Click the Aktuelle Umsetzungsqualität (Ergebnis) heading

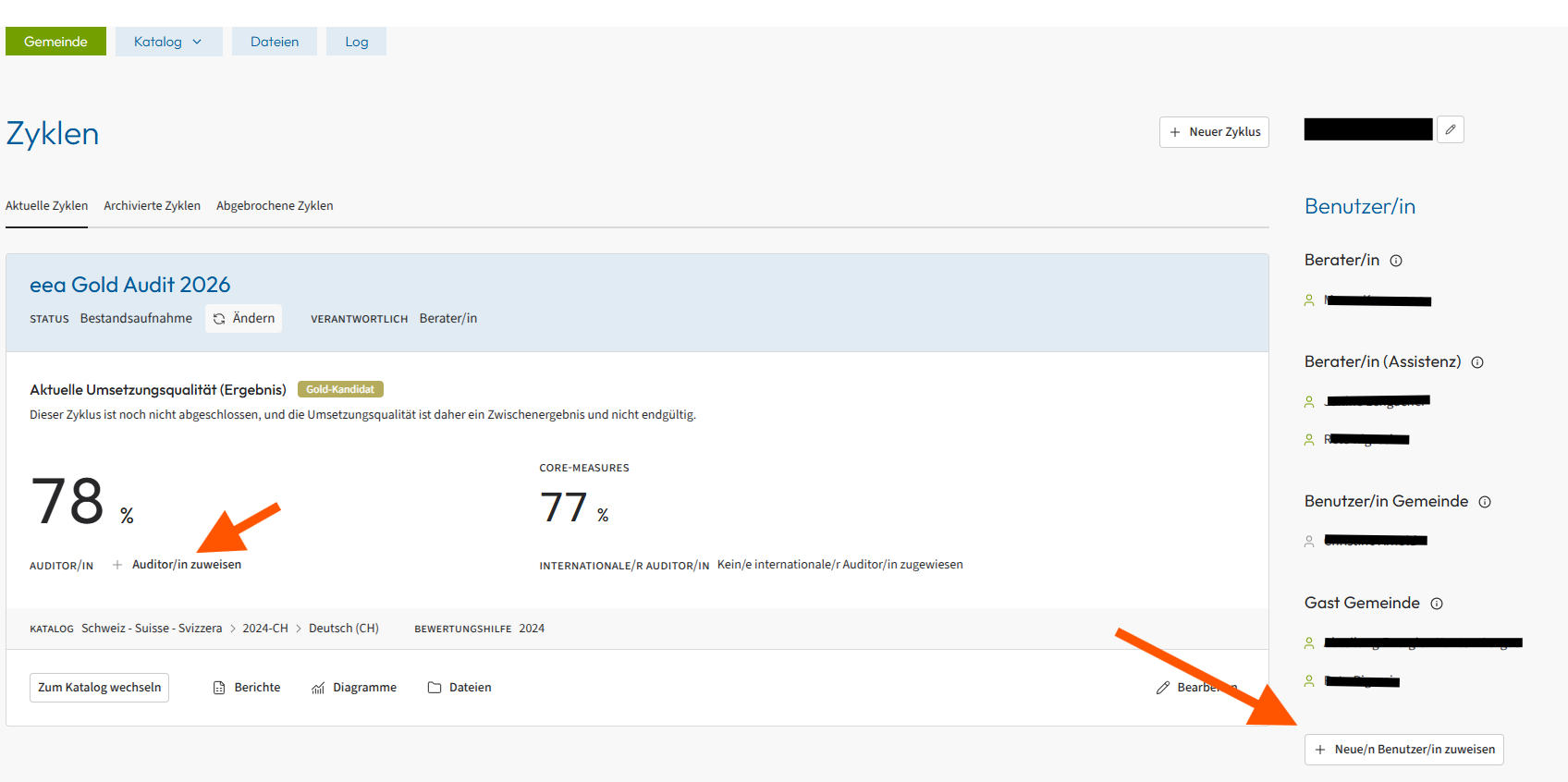tap(158, 390)
